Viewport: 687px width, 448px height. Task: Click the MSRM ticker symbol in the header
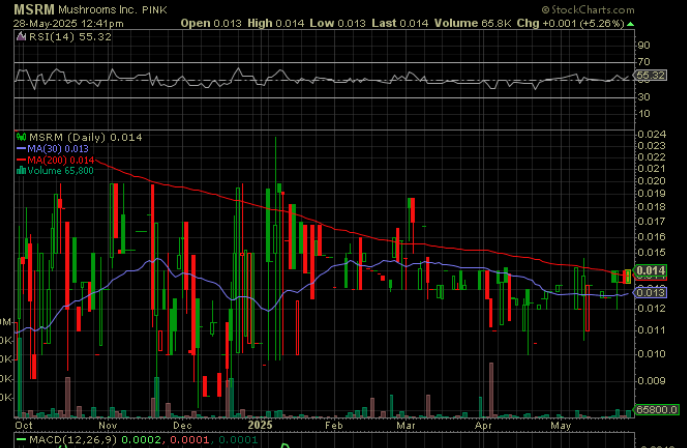(x=34, y=9)
